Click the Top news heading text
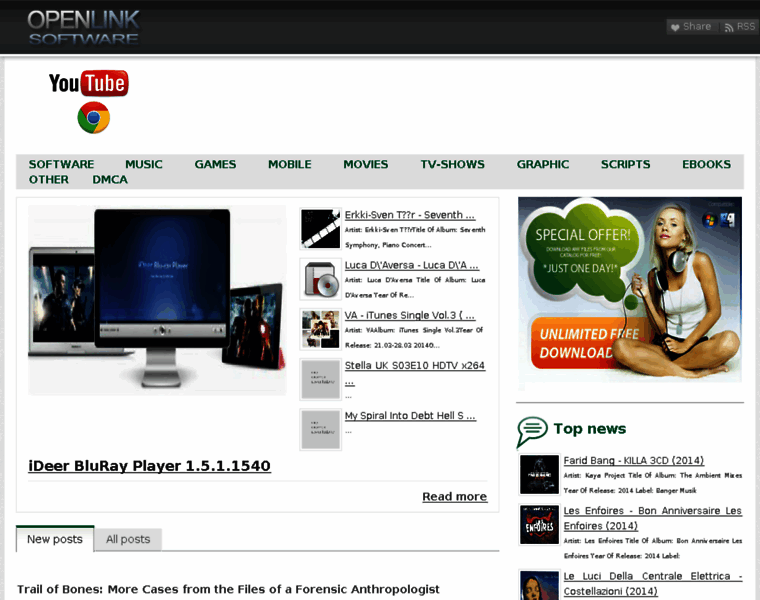The height and width of the screenshot is (600, 760). [590, 429]
